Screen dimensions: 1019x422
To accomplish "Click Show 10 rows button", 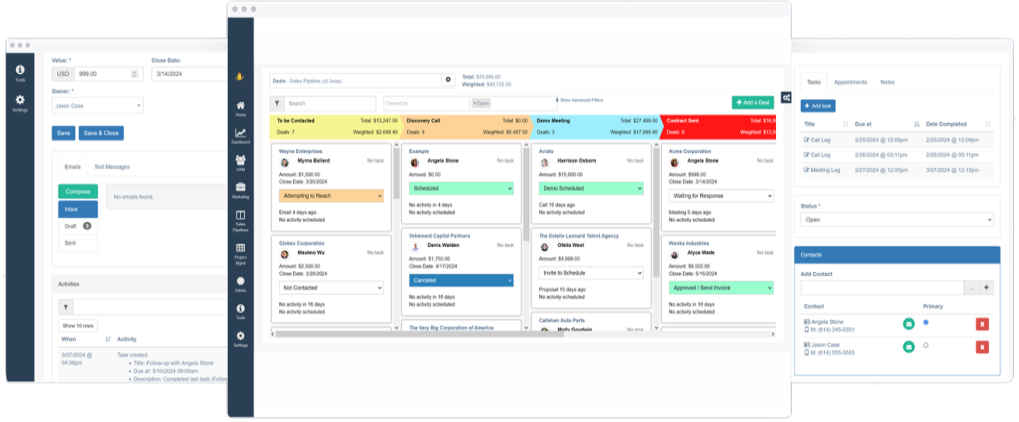I will (x=78, y=325).
